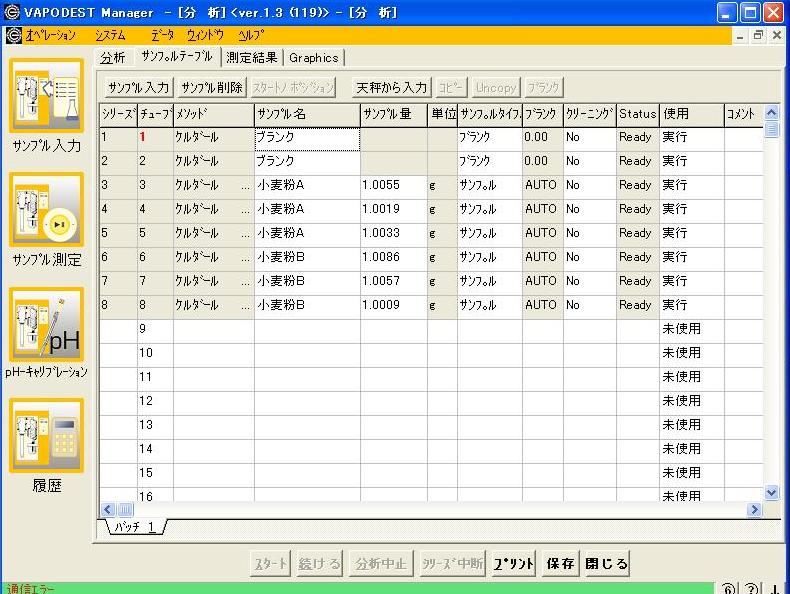Image resolution: width=790 pixels, height=594 pixels.
Task: Open method ellipsis for row 3 クルダール
Action: pyautogui.click(x=245, y=186)
